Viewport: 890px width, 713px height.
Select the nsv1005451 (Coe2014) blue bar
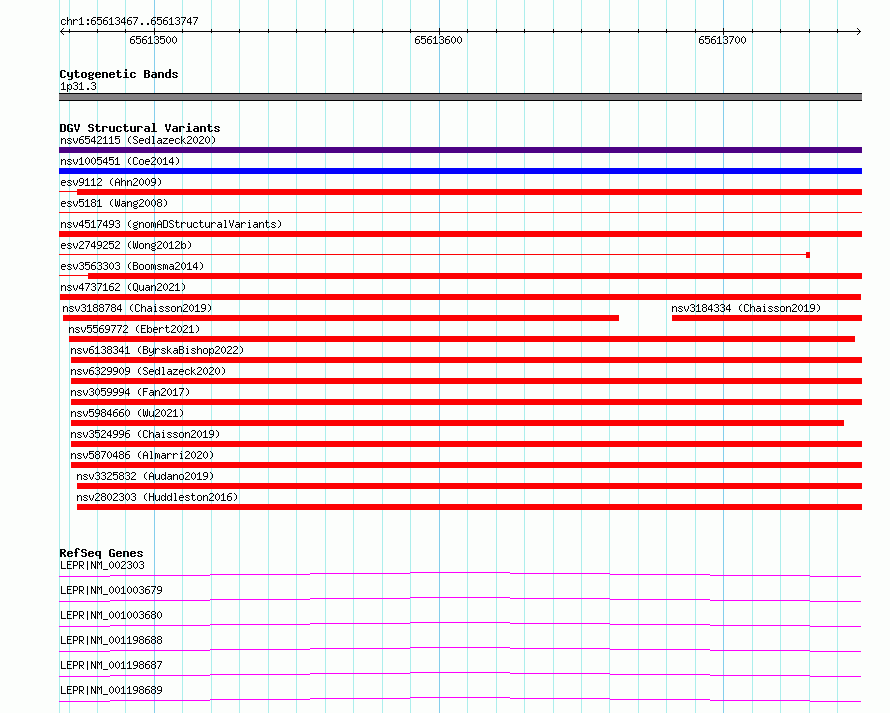click(x=460, y=171)
